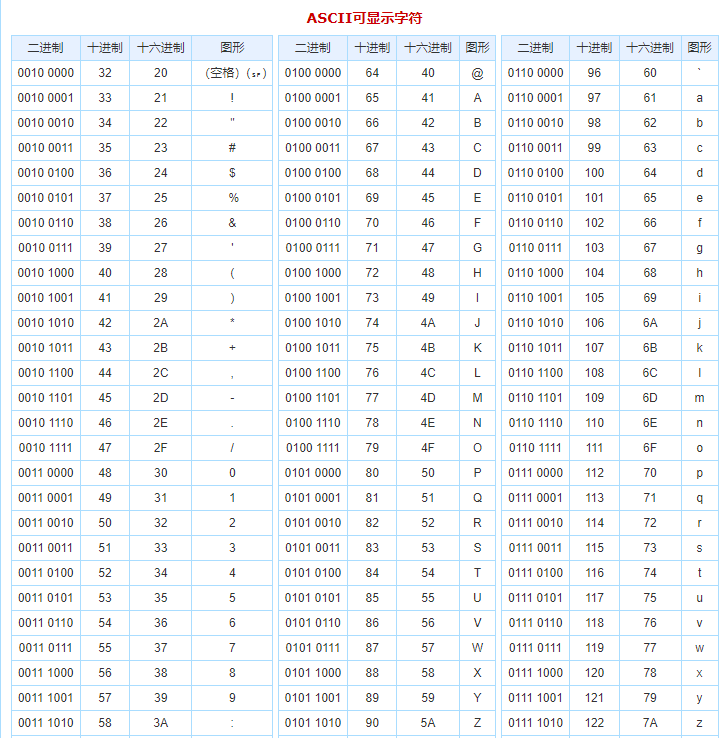726x738 pixels.
Task: Select the '图形' header above the @ symbol
Action: pos(477,48)
